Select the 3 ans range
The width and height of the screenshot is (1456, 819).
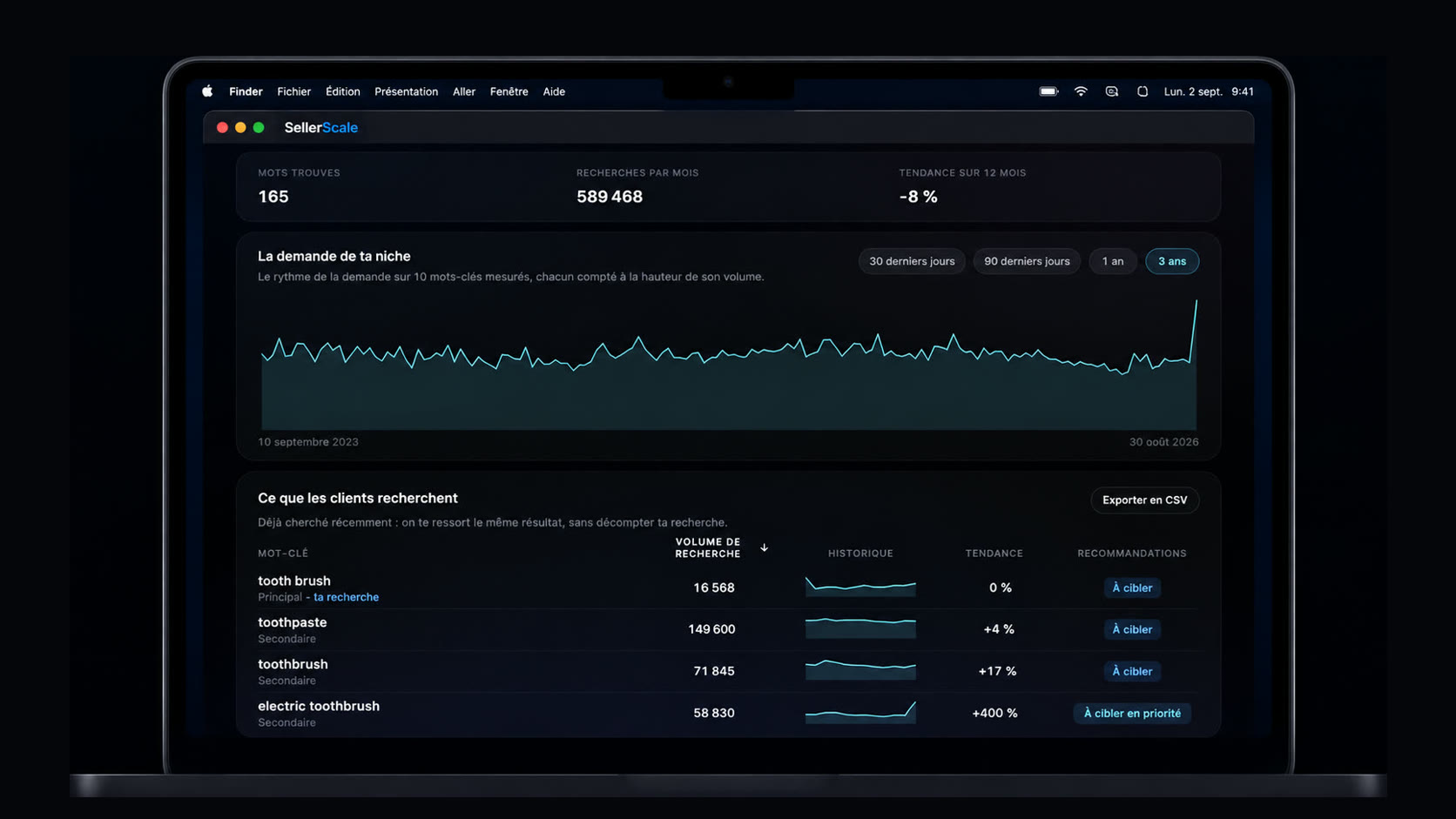pyautogui.click(x=1172, y=261)
